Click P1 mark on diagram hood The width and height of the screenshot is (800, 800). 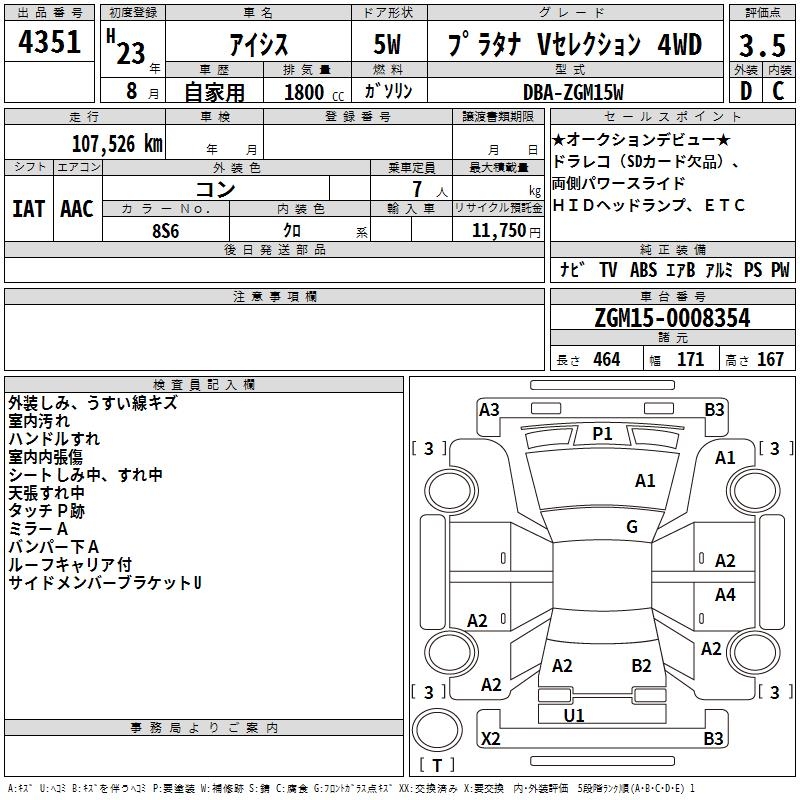point(602,434)
